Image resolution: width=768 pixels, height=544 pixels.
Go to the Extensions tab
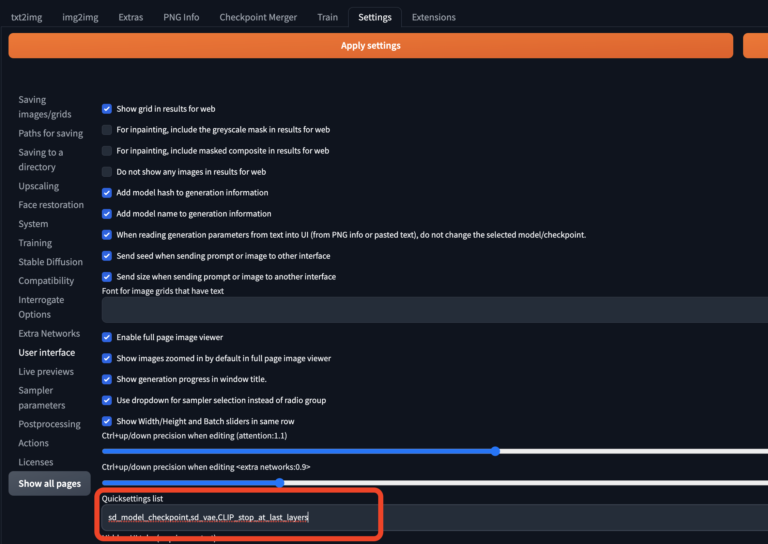pyautogui.click(x=433, y=17)
